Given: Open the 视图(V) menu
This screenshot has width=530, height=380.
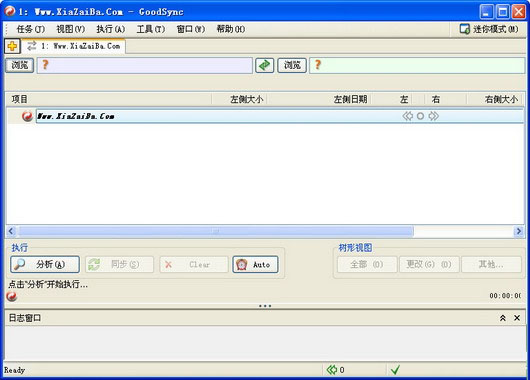Looking at the screenshot, I should tap(71, 29).
